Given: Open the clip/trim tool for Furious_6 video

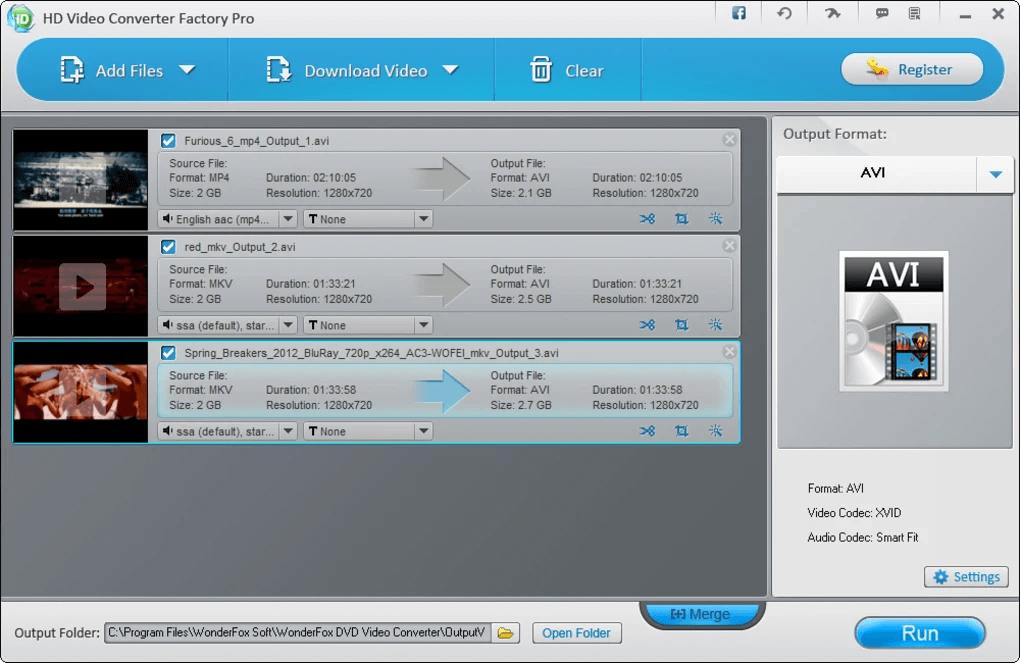Looking at the screenshot, I should [648, 218].
